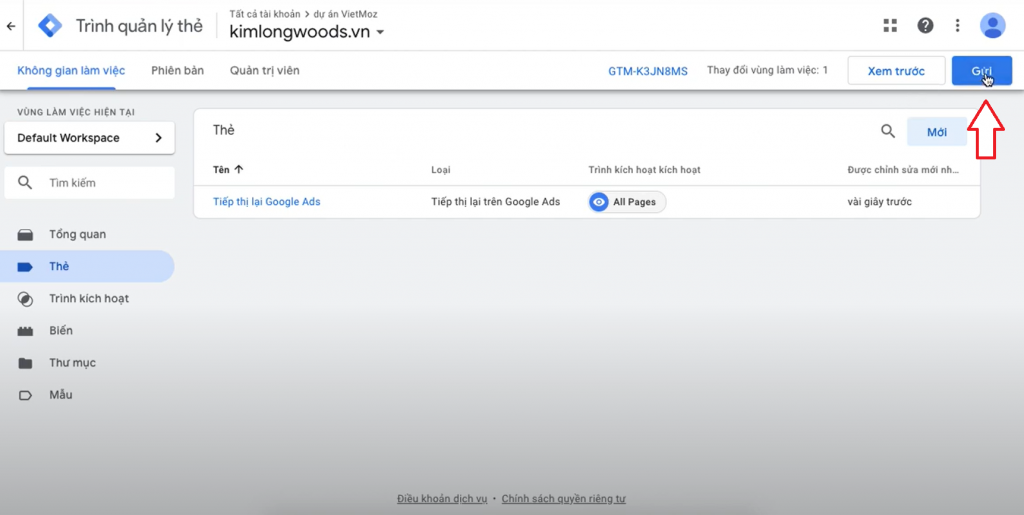The height and width of the screenshot is (515, 1024).
Task: Click the Tiếp thị lại trên Google Ads type cell
Action: [496, 202]
